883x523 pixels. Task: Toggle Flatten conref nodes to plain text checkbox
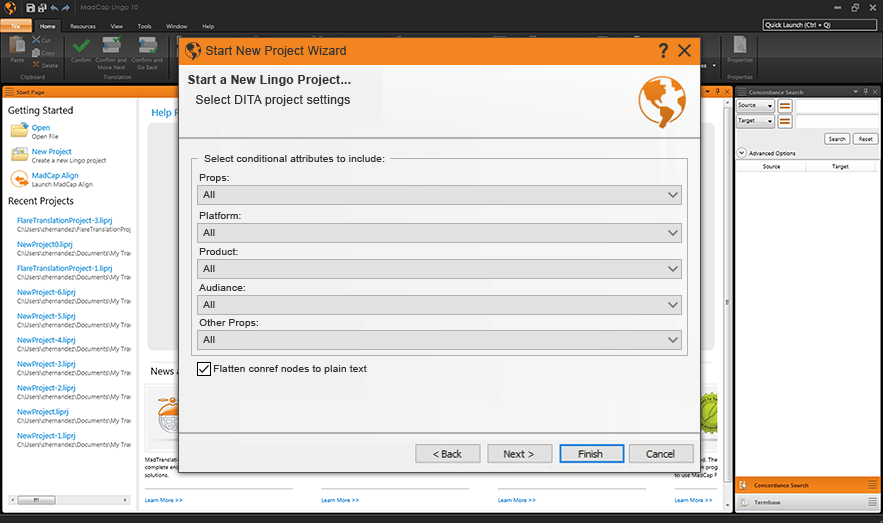point(204,369)
